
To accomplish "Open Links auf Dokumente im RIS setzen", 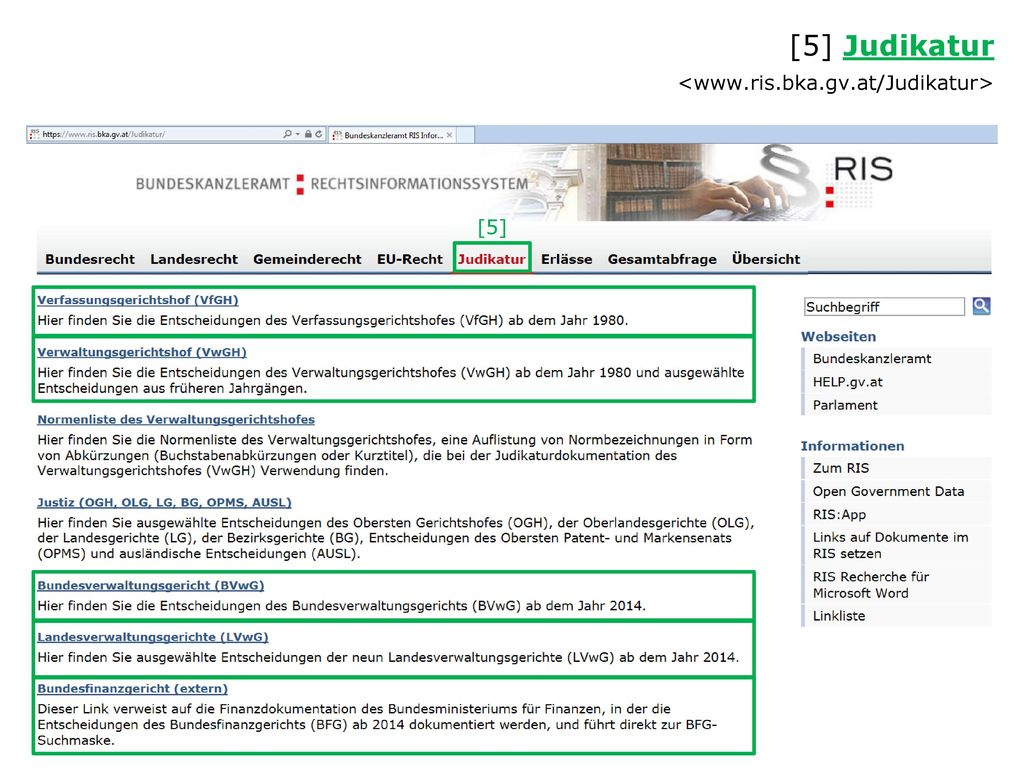I will [x=891, y=545].
